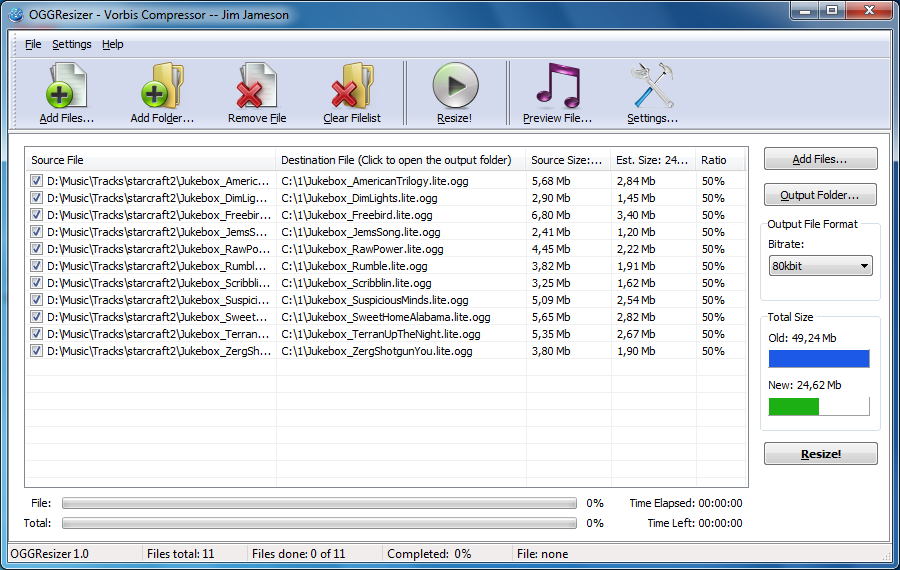Click the Resize! button in right panel
Viewport: 900px width, 570px height.
(820, 454)
